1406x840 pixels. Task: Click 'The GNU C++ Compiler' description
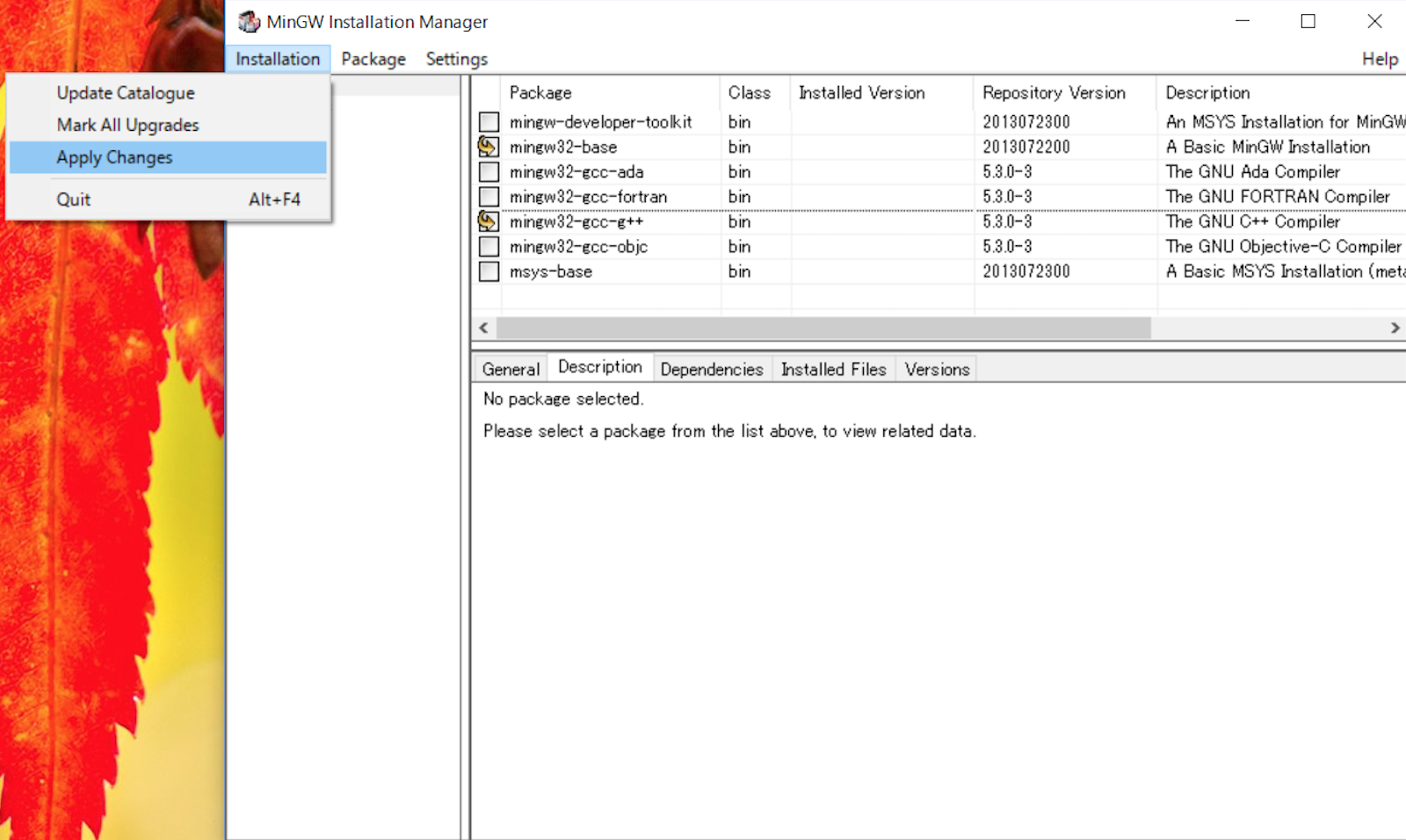coord(1253,221)
